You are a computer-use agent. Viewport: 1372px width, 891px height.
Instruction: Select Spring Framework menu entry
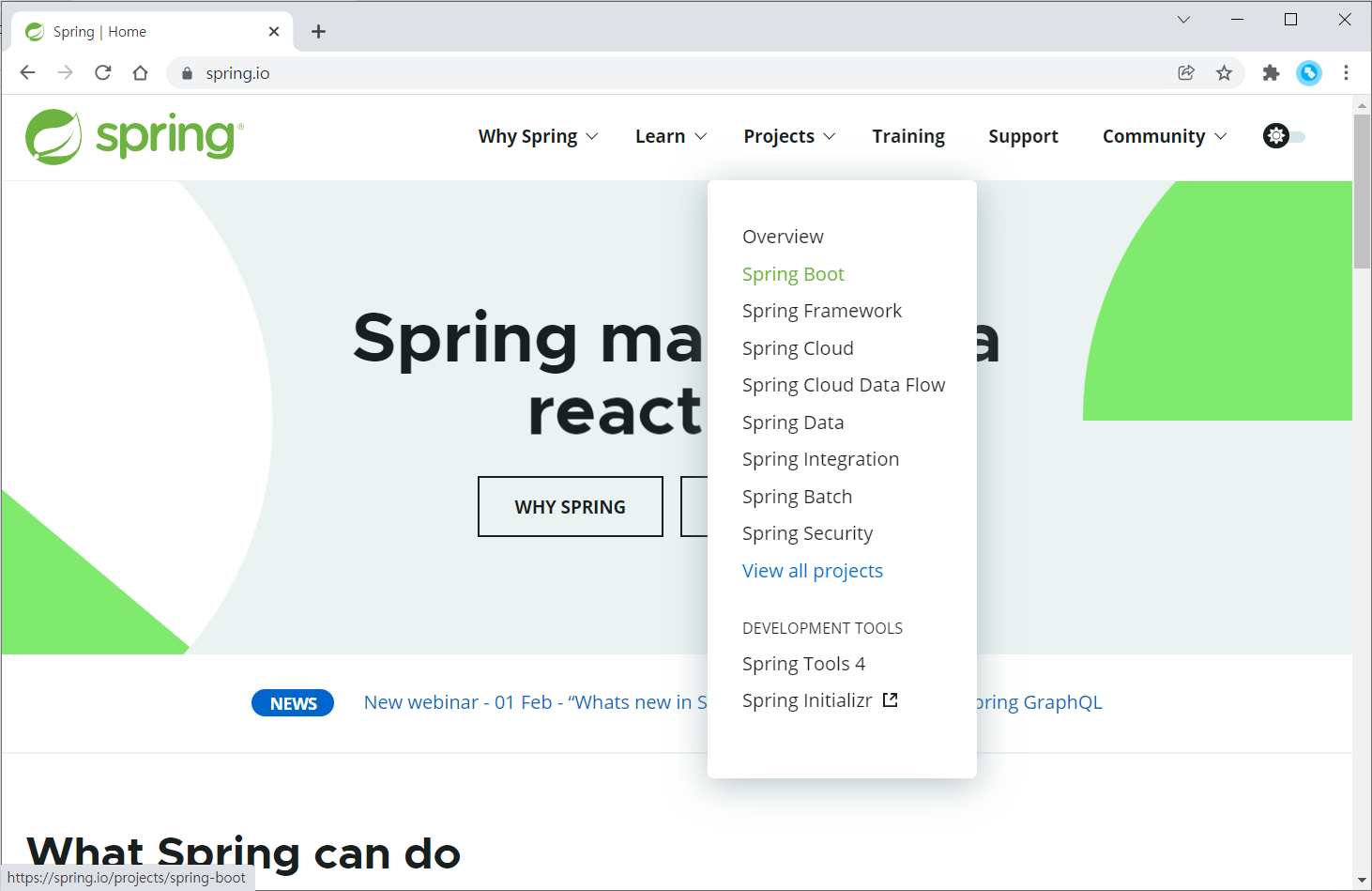pyautogui.click(x=821, y=311)
